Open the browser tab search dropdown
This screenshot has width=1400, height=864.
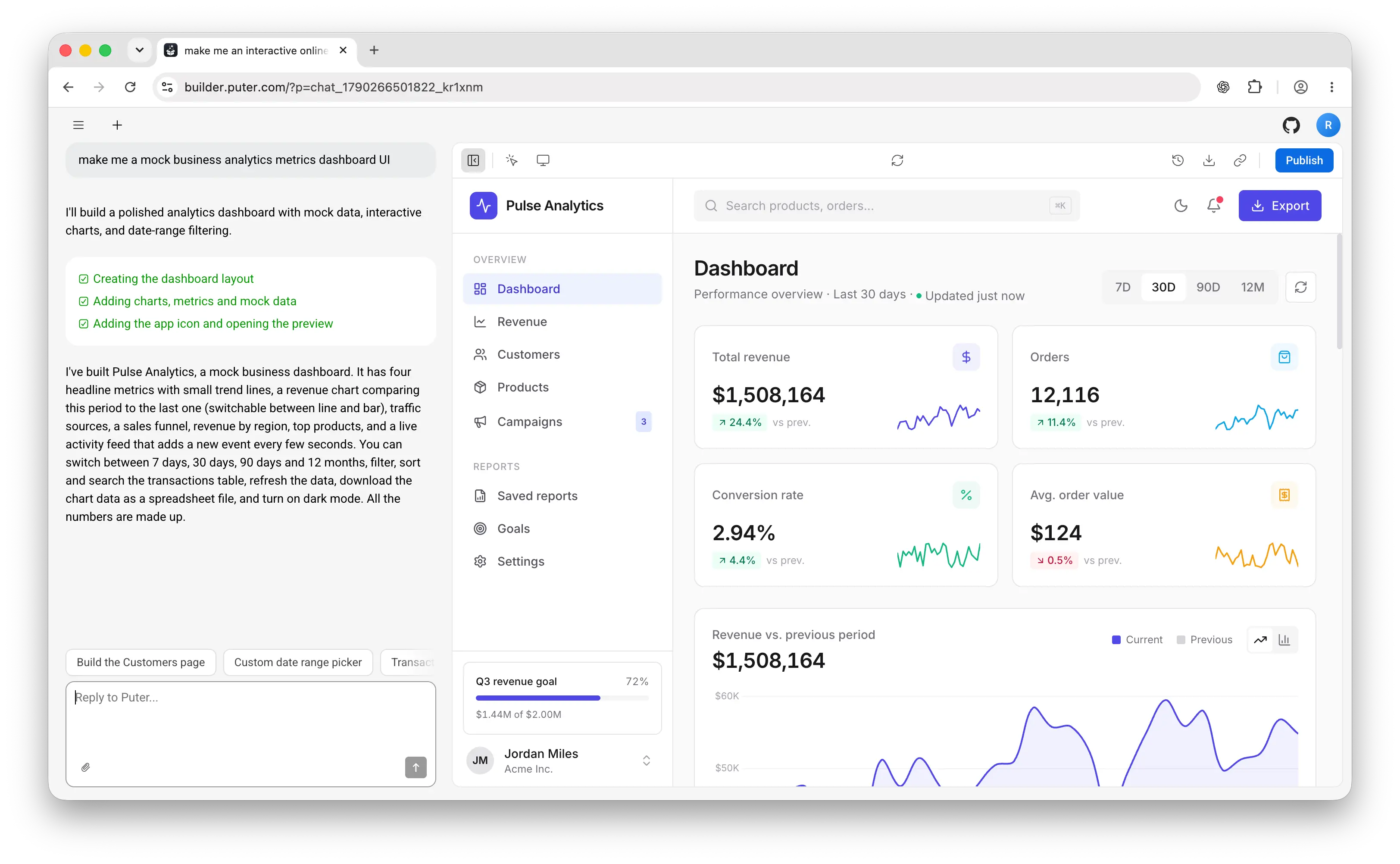(139, 50)
